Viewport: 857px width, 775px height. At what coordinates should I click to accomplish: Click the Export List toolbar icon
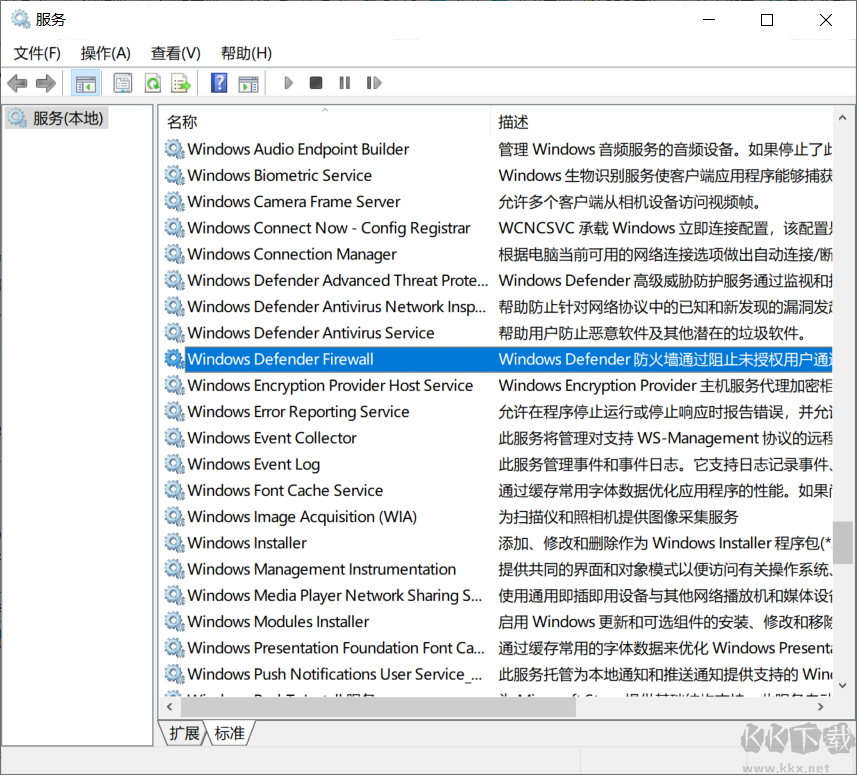(x=180, y=83)
